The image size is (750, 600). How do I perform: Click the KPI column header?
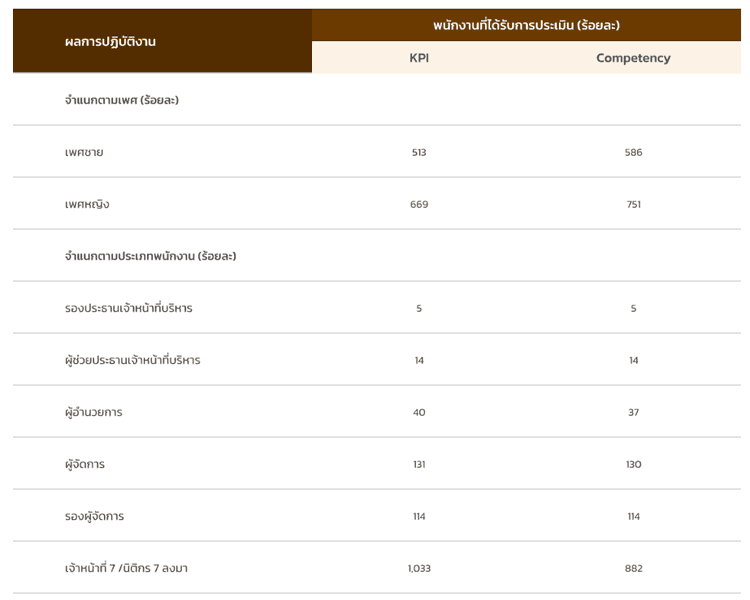click(x=419, y=58)
